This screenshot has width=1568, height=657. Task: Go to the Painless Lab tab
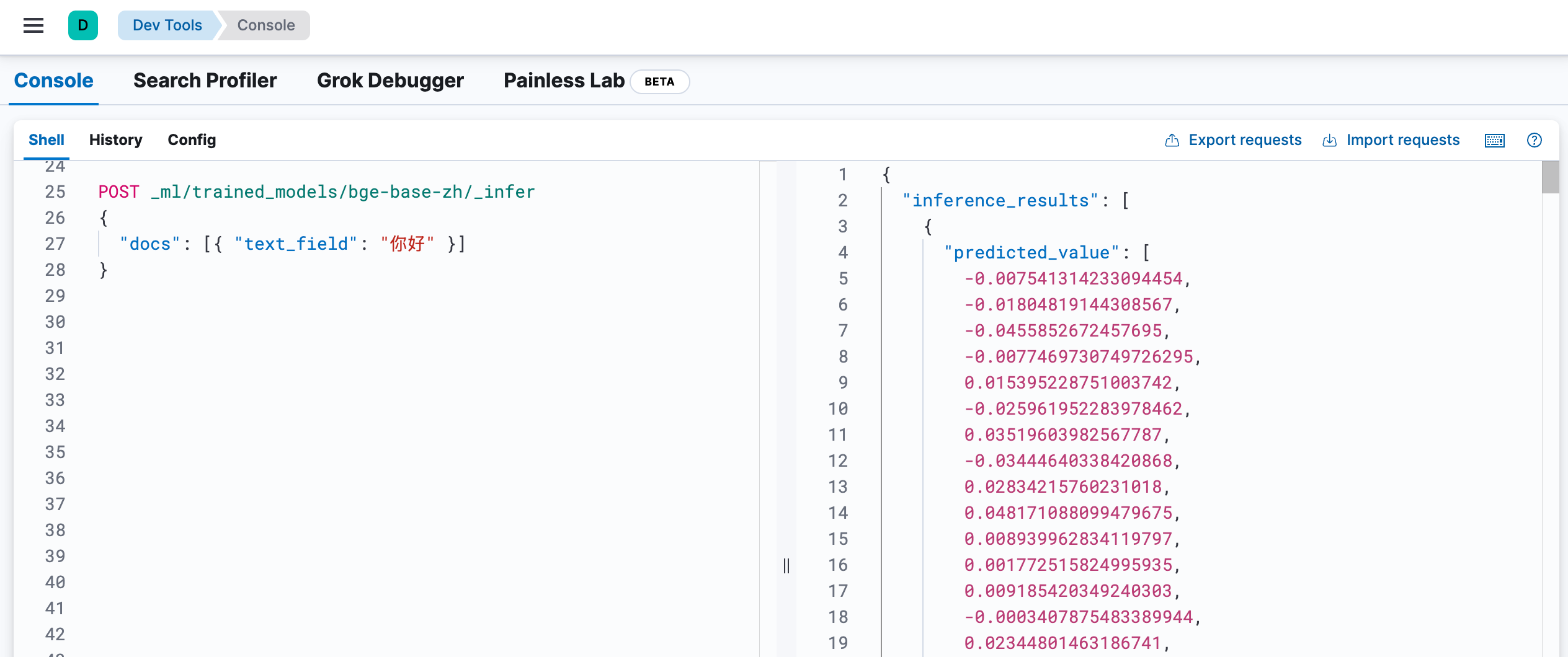(563, 81)
